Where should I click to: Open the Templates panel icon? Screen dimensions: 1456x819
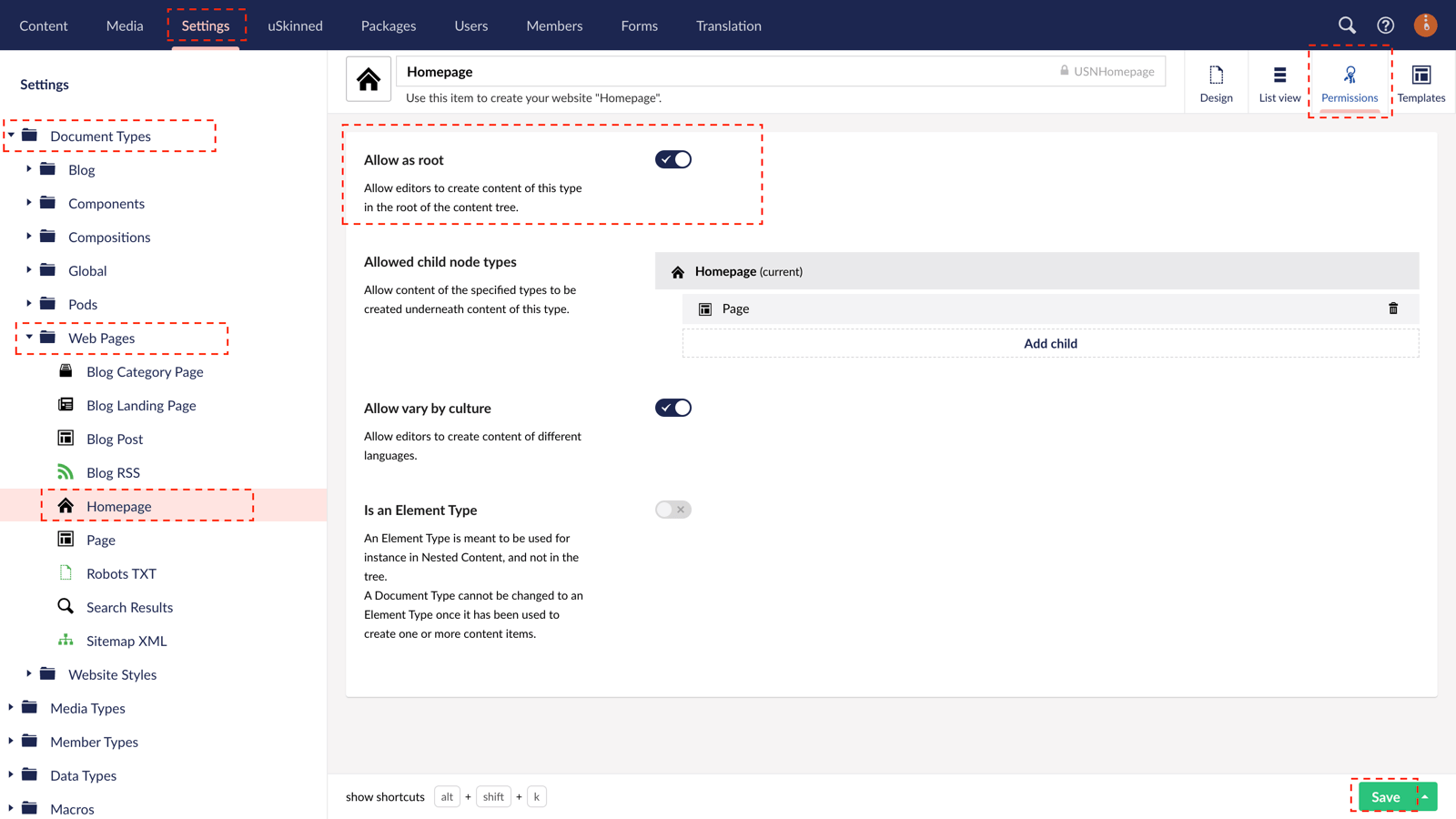1421,81
